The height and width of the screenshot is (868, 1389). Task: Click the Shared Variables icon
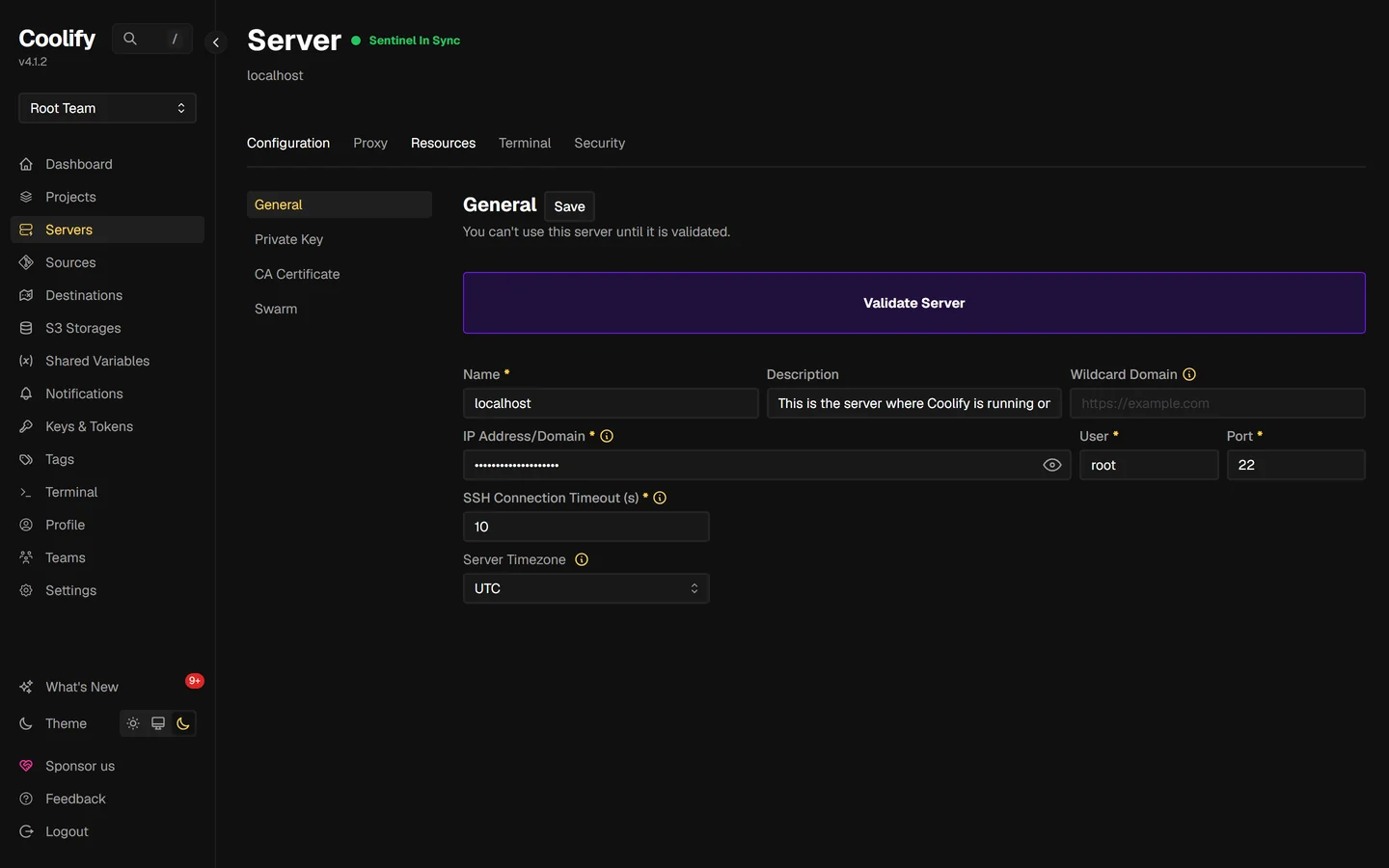(26, 361)
